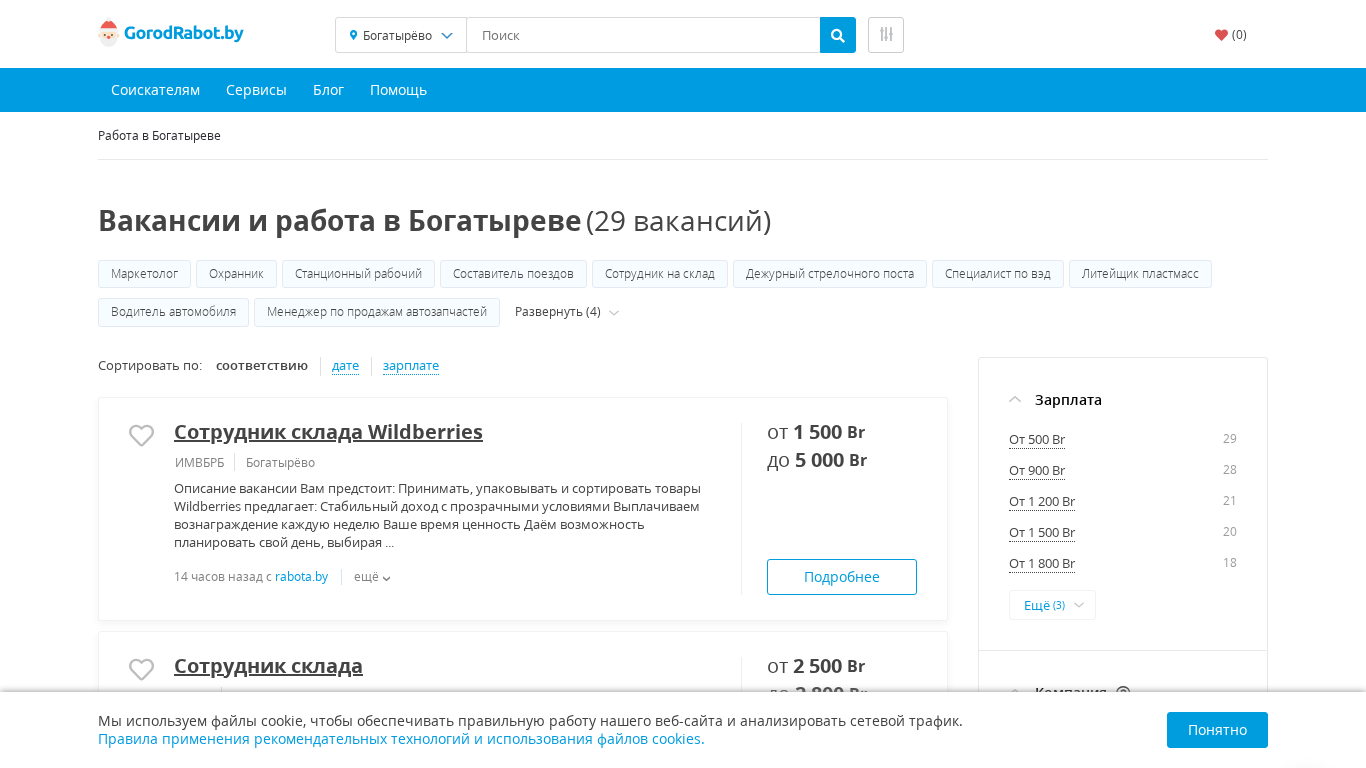Click the ИМВБРБ company name

tap(199, 463)
